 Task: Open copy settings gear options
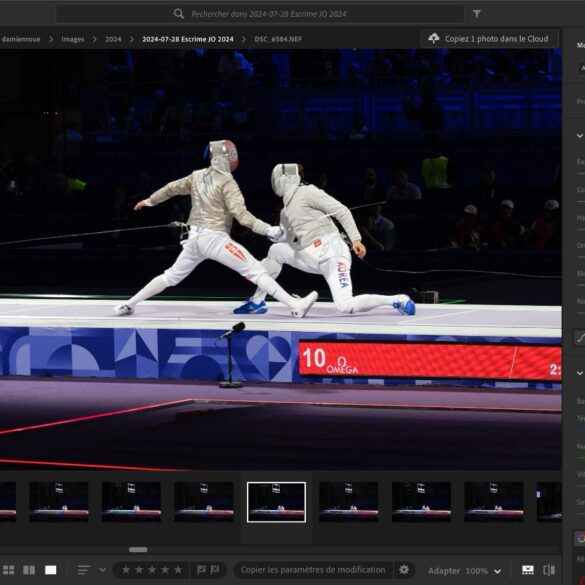tap(404, 570)
